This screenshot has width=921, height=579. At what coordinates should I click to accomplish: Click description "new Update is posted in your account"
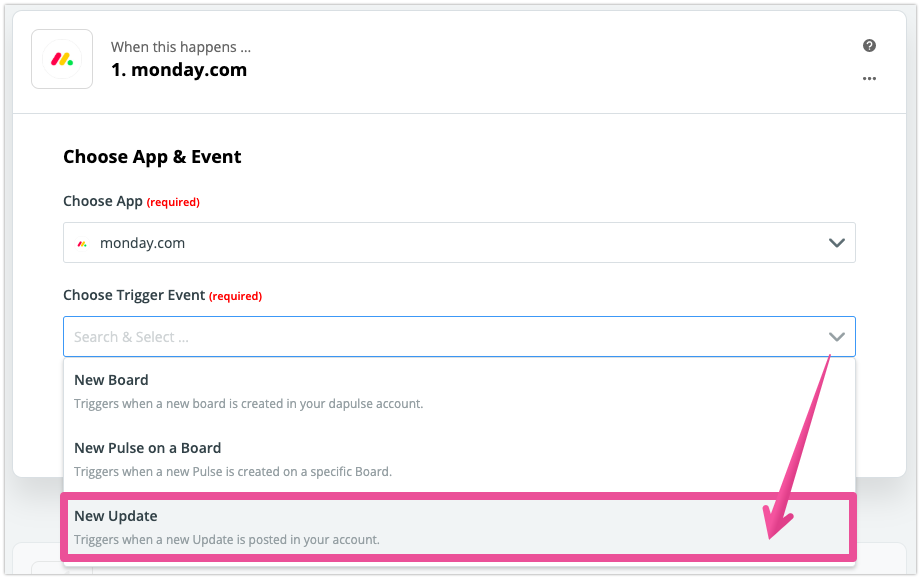click(x=226, y=540)
